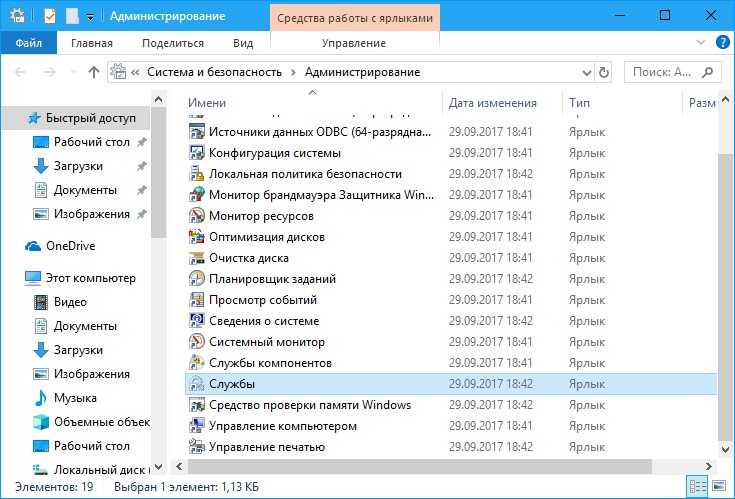Click the Быстрый доступ star icon

pyautogui.click(x=34, y=118)
